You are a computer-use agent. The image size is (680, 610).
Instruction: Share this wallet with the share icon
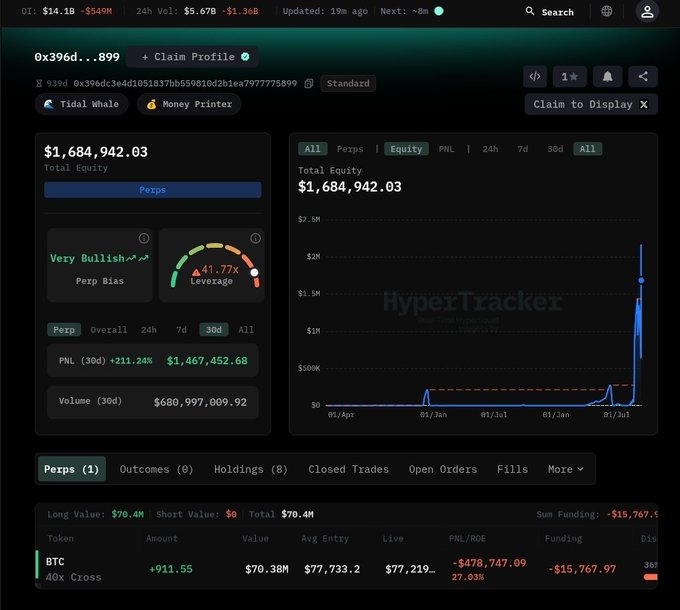[643, 77]
